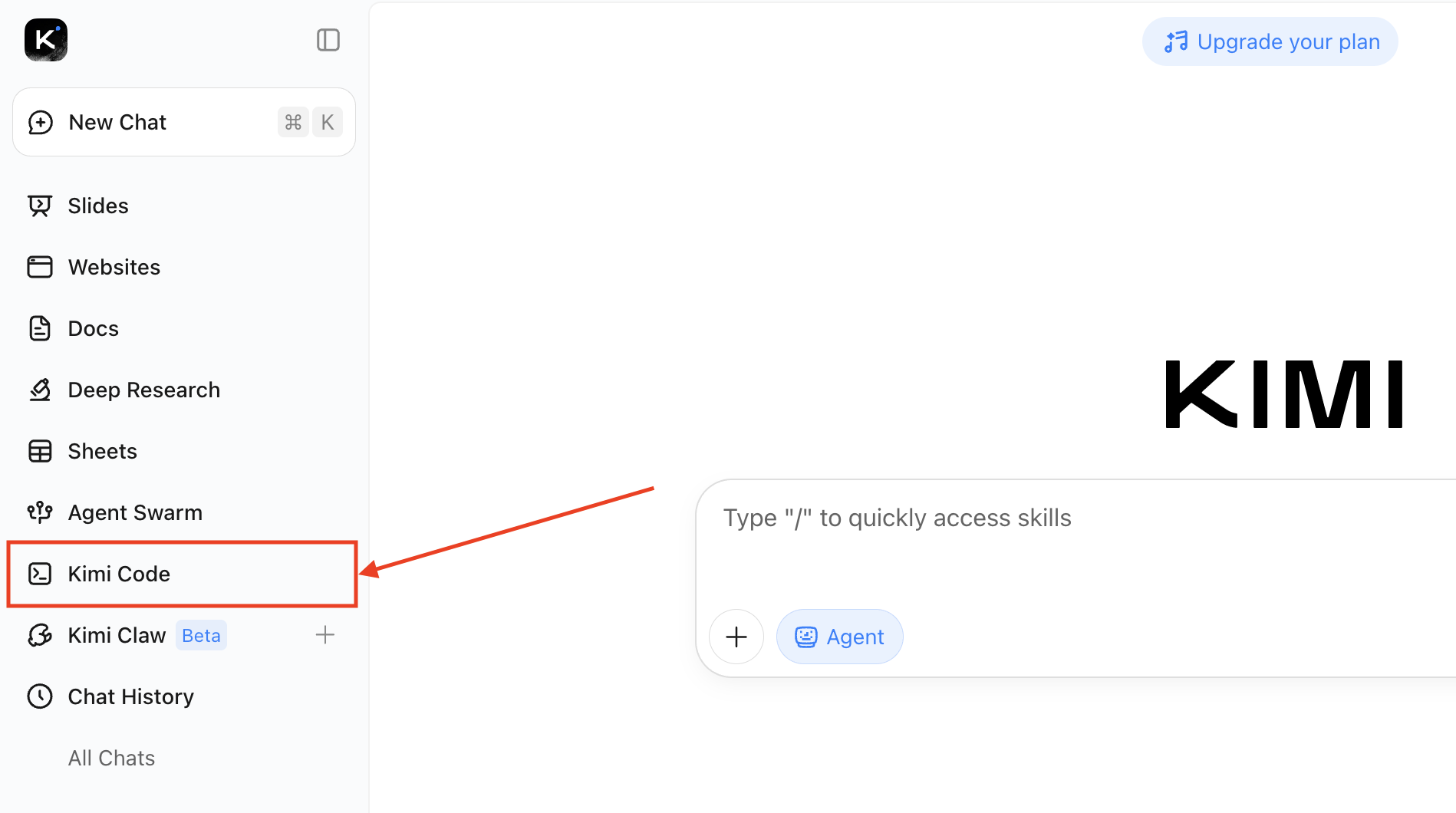Toggle the Agent mode chip
The height and width of the screenshot is (813, 1456).
point(840,637)
